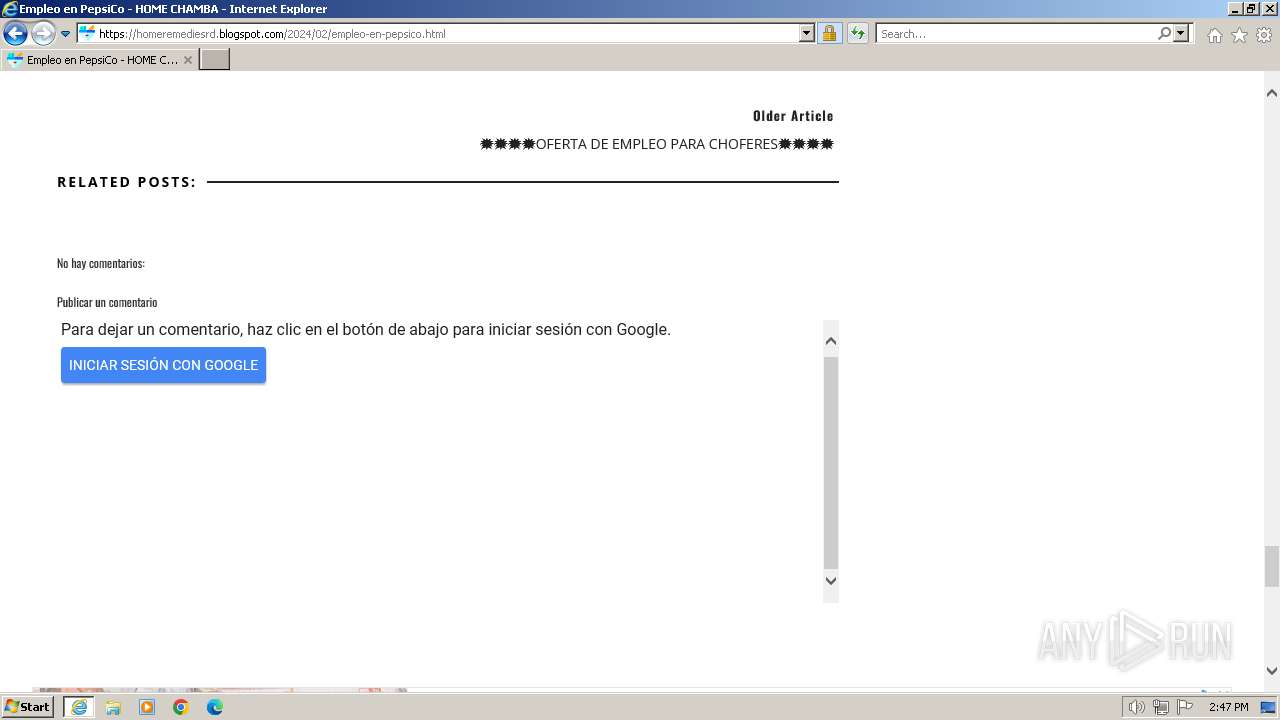Click the No hay comentarios text
The width and height of the screenshot is (1280, 720).
click(101, 263)
